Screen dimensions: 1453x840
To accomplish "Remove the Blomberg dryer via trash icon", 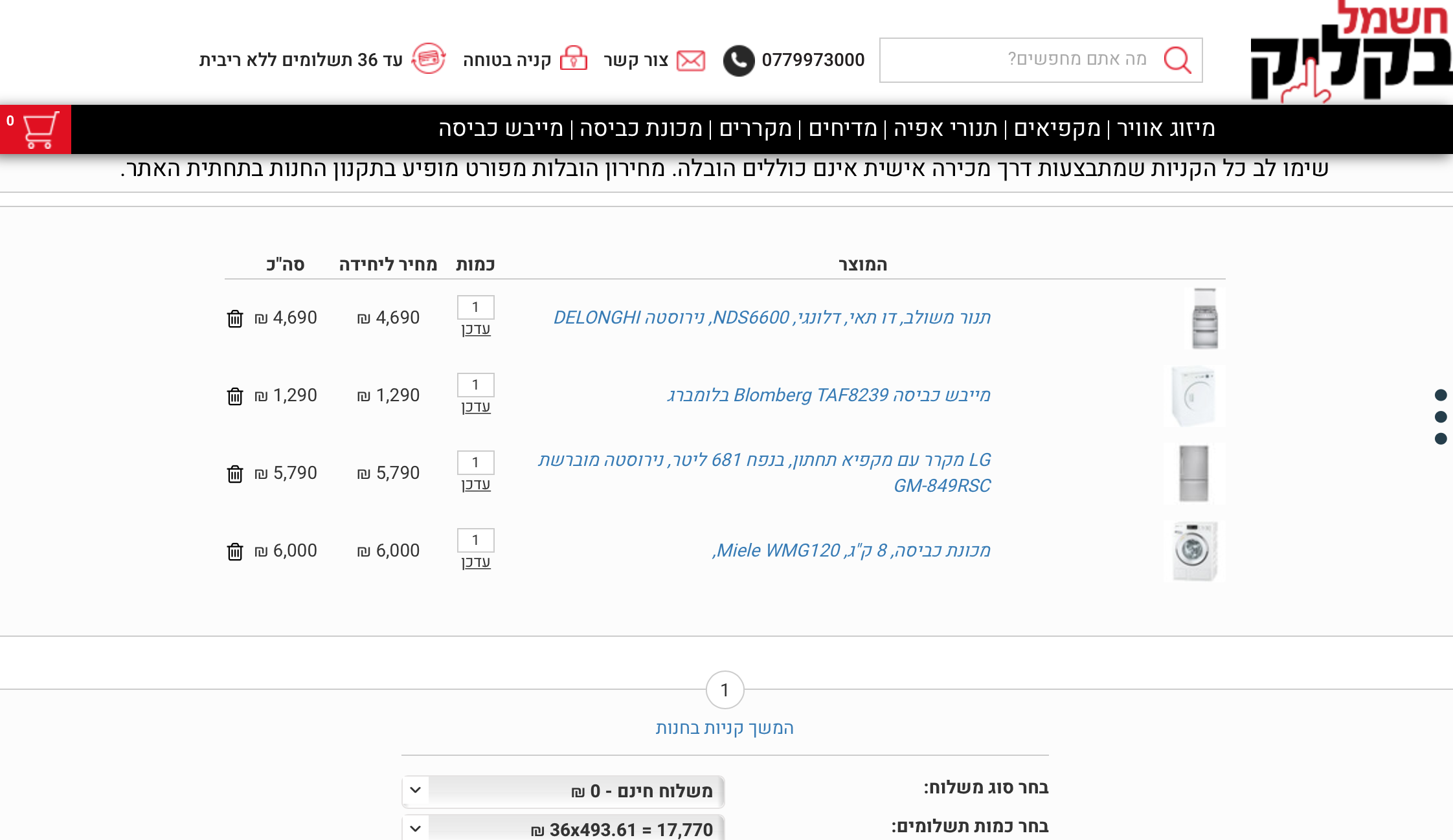I will (x=235, y=395).
